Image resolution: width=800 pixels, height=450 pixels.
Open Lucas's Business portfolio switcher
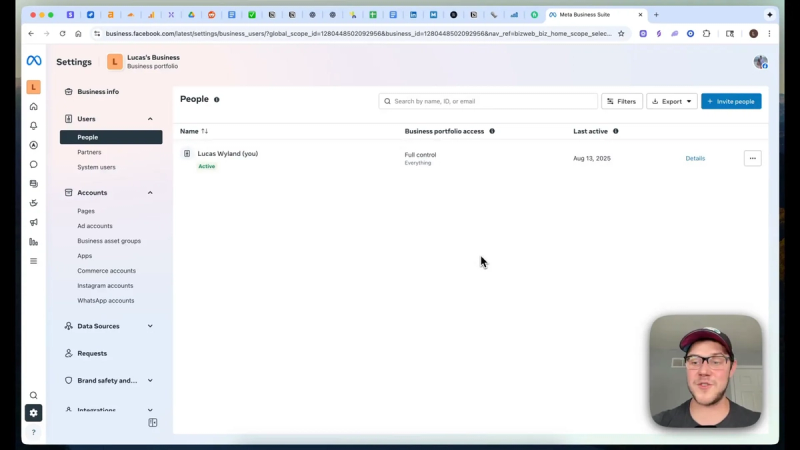(x=143, y=62)
